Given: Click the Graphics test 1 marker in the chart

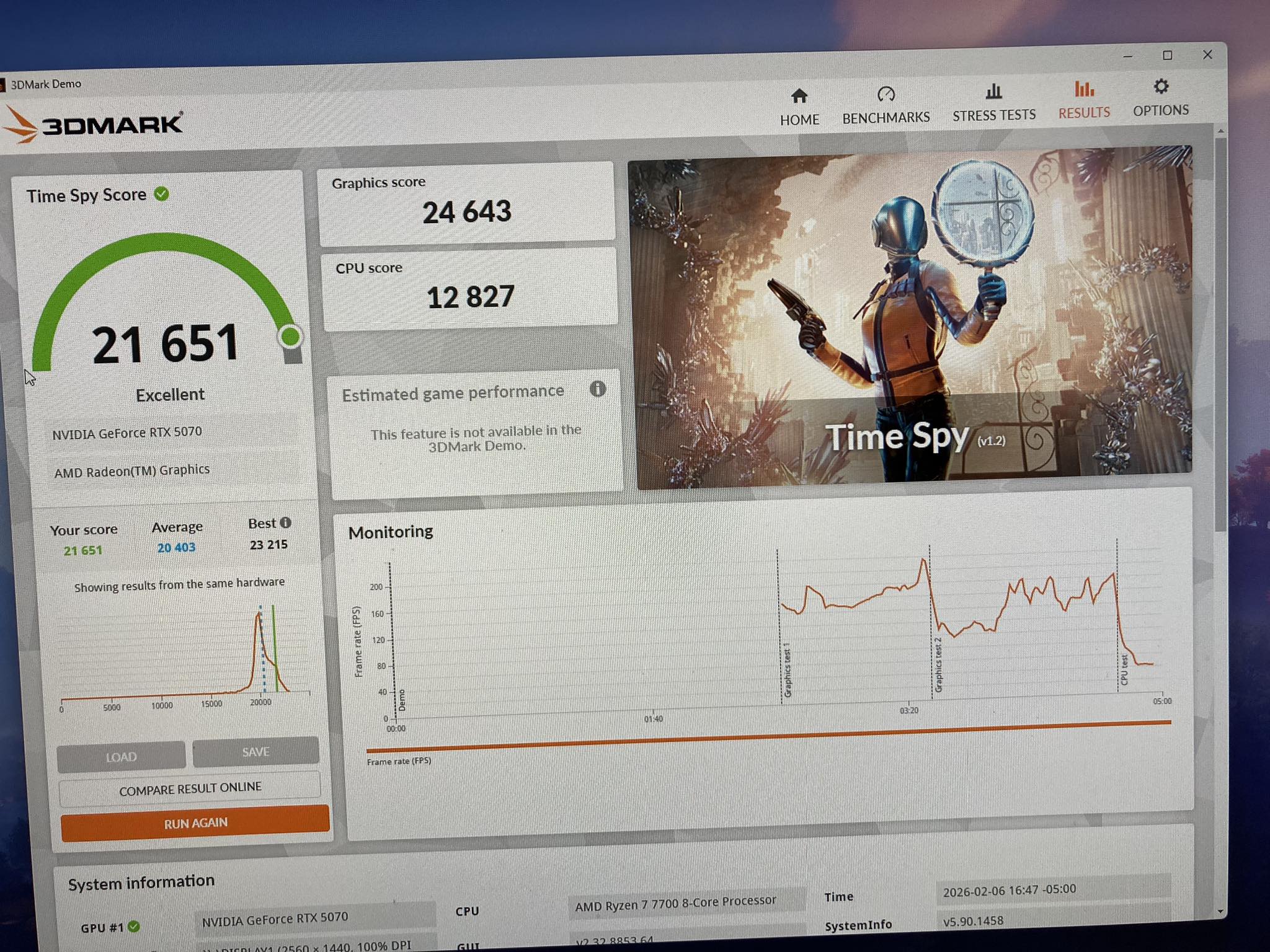Looking at the screenshot, I should click(x=788, y=670).
